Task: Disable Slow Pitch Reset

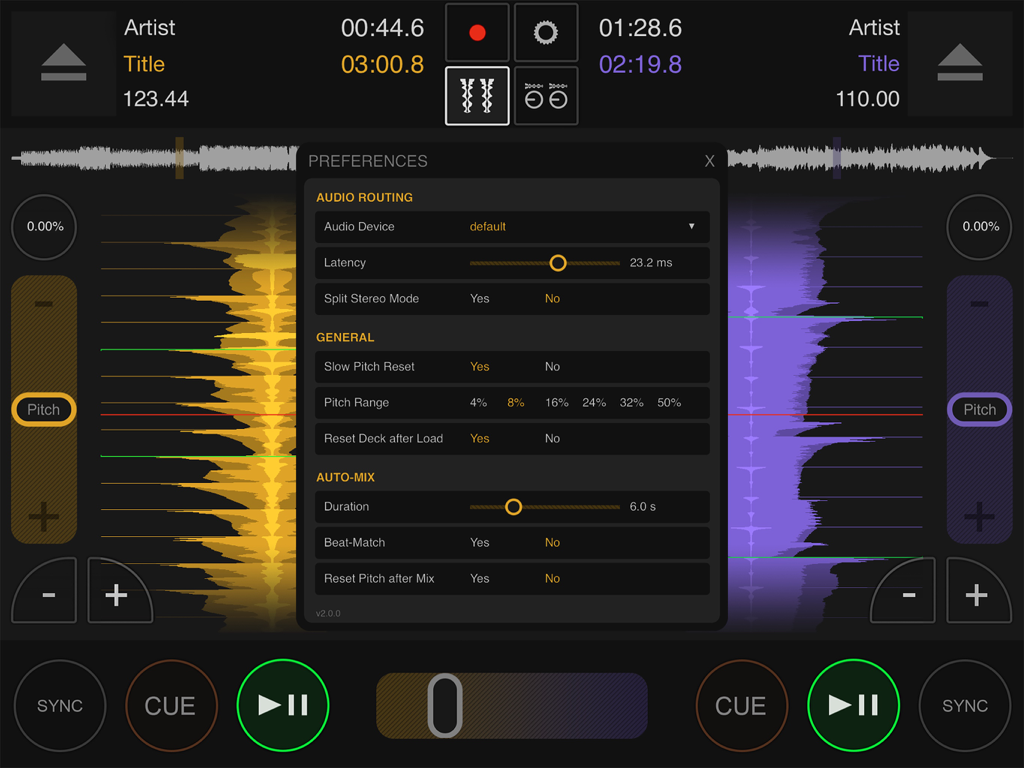Action: (x=552, y=367)
